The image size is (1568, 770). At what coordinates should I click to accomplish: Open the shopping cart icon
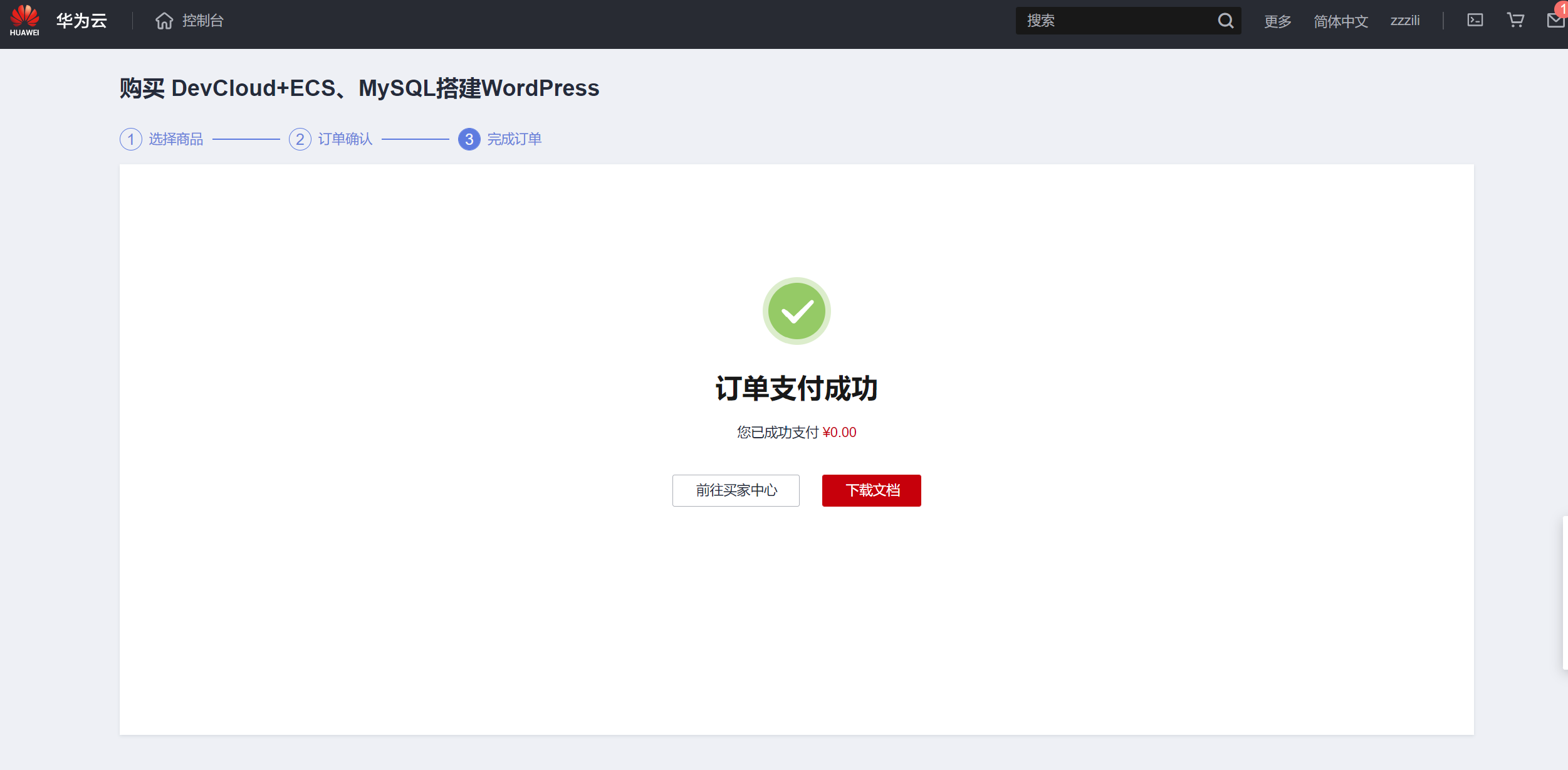tap(1515, 20)
